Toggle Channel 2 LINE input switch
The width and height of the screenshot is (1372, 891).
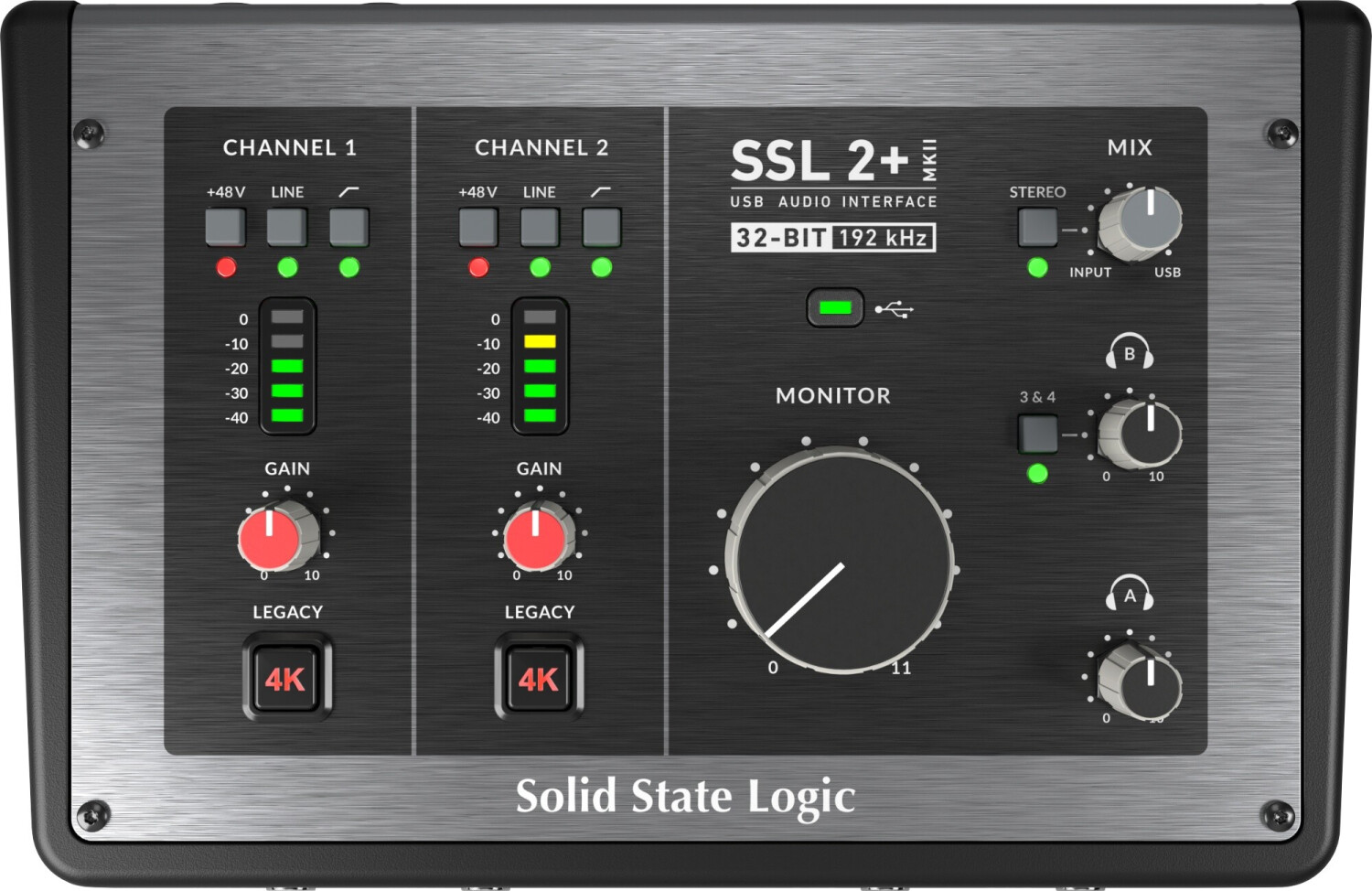(x=540, y=227)
